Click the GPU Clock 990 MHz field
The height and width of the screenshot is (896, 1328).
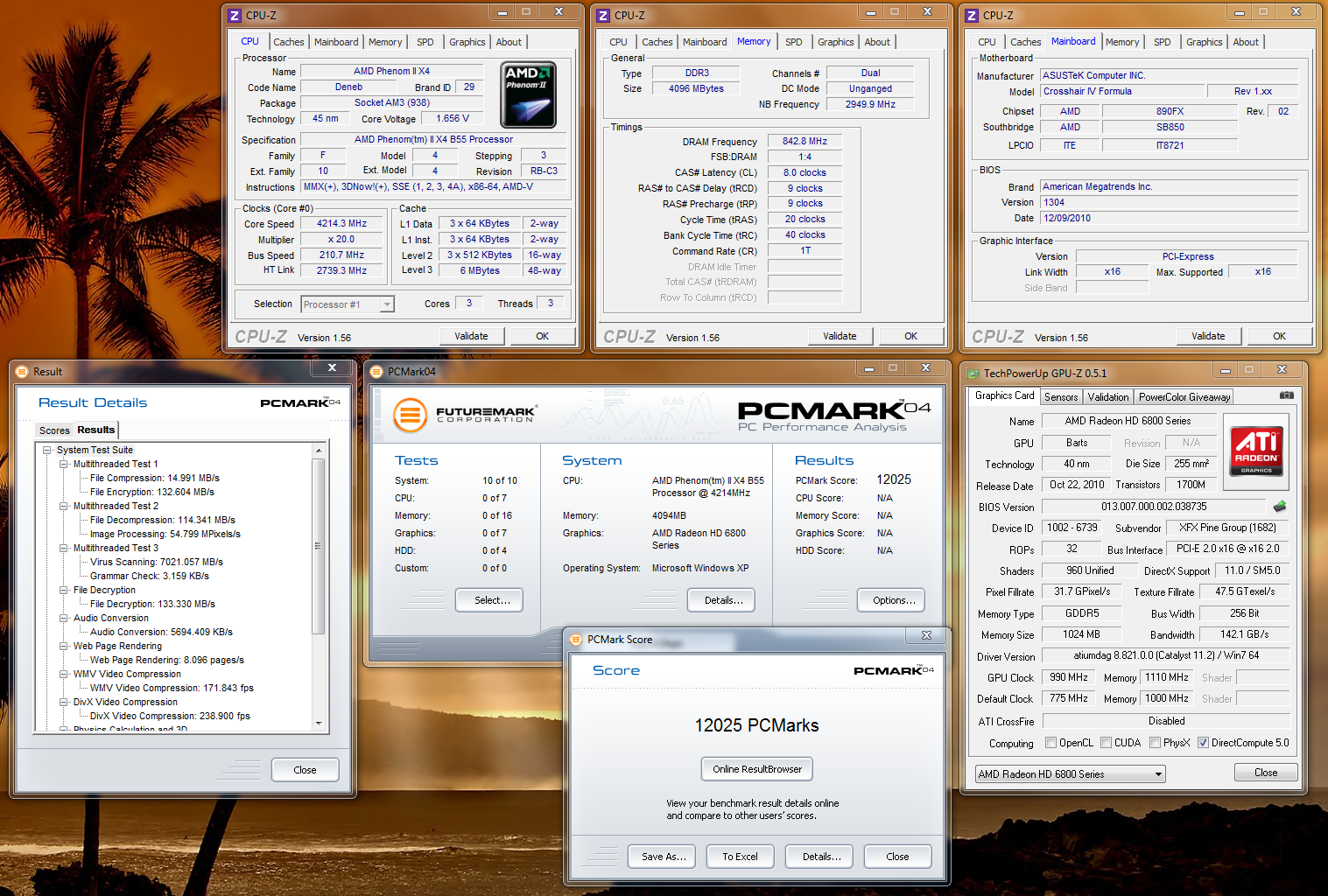pos(1069,677)
